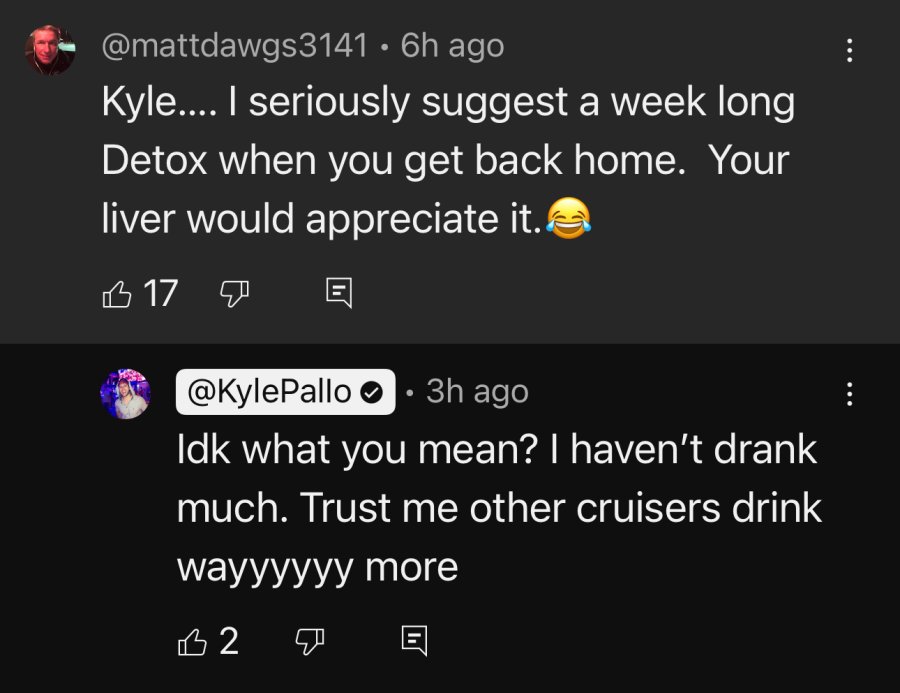The image size is (900, 693).
Task: Click the laughing tears emoji in the comment
Action: [x=568, y=218]
